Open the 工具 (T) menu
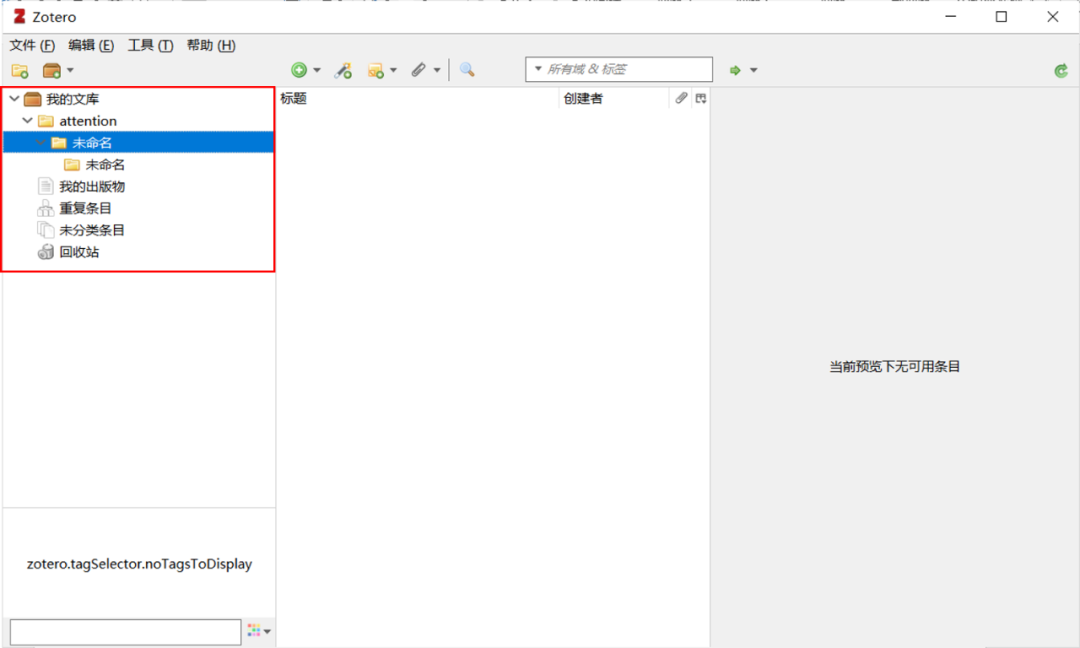Viewport: 1080px width, 648px height. pos(150,45)
